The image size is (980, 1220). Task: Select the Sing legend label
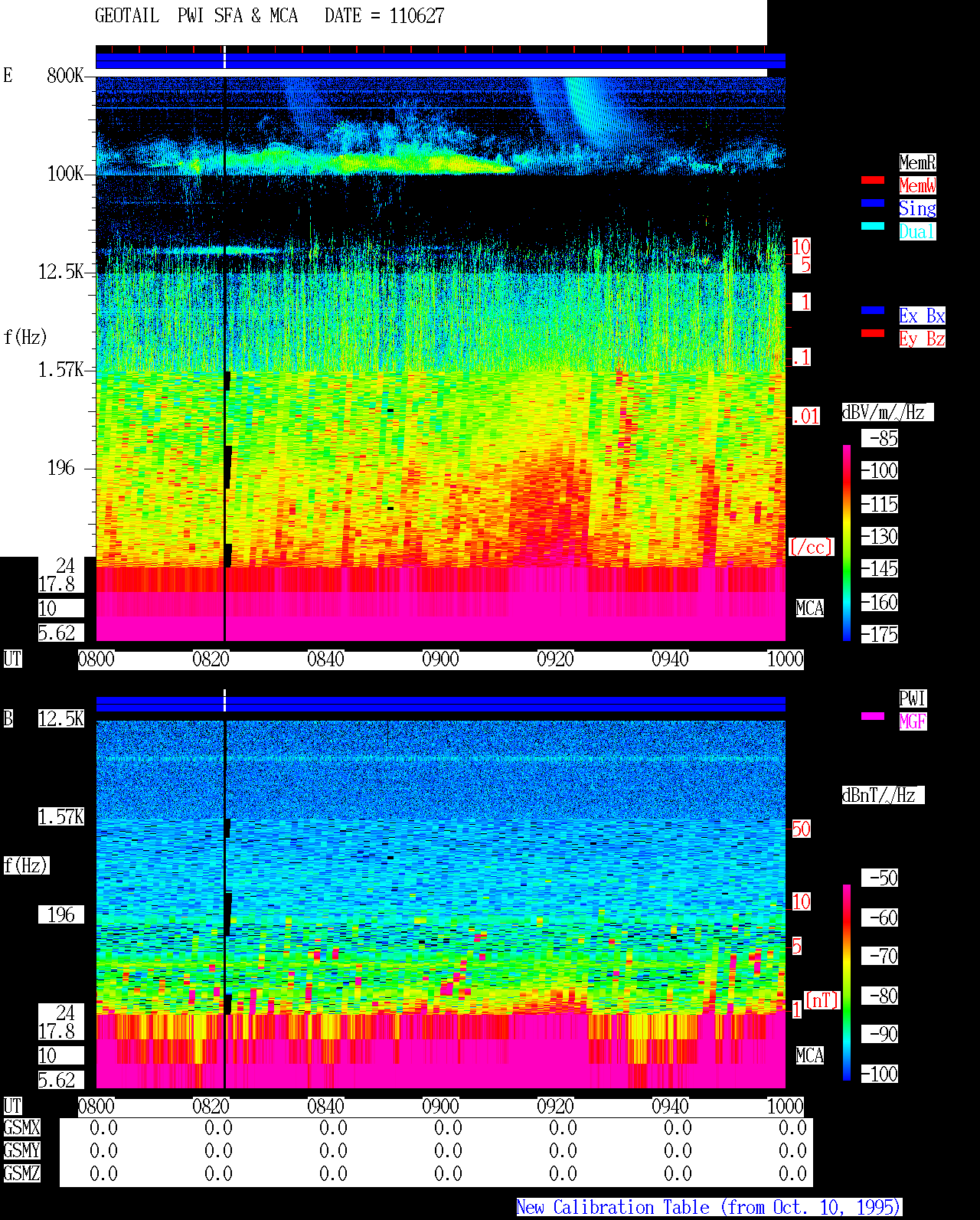click(x=917, y=208)
